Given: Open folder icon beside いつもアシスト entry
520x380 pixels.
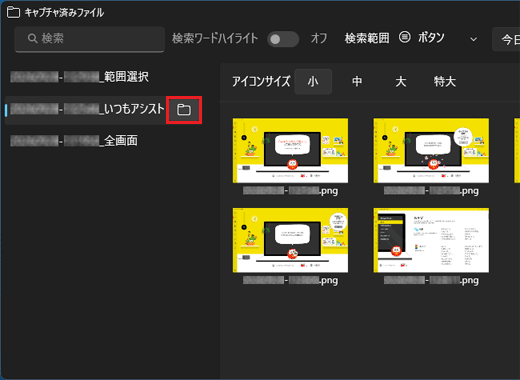Looking at the screenshot, I should point(184,110).
